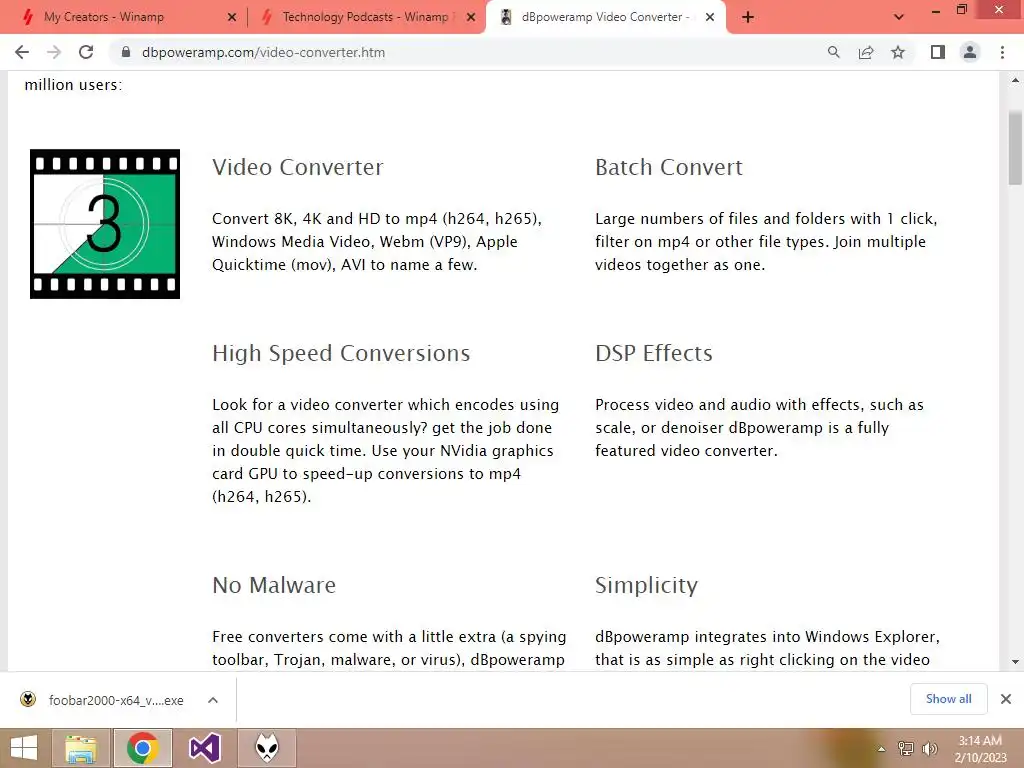The width and height of the screenshot is (1024, 768).
Task: Click the forward navigation arrow
Action: 54,52
